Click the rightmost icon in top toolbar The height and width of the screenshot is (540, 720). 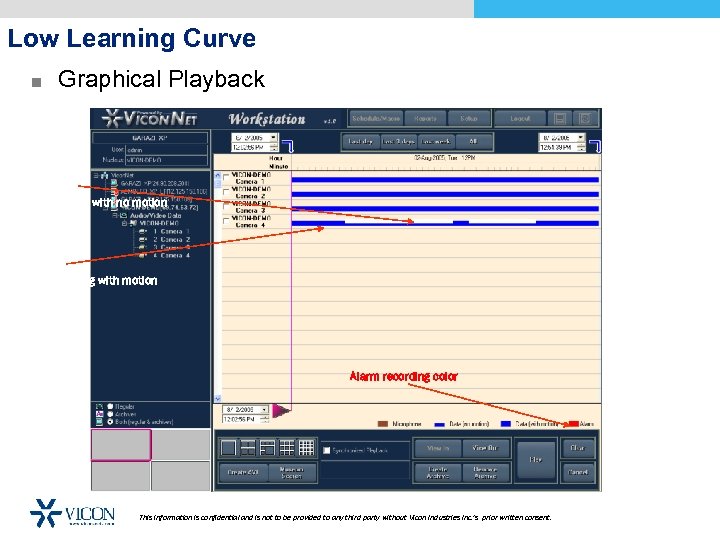(585, 119)
